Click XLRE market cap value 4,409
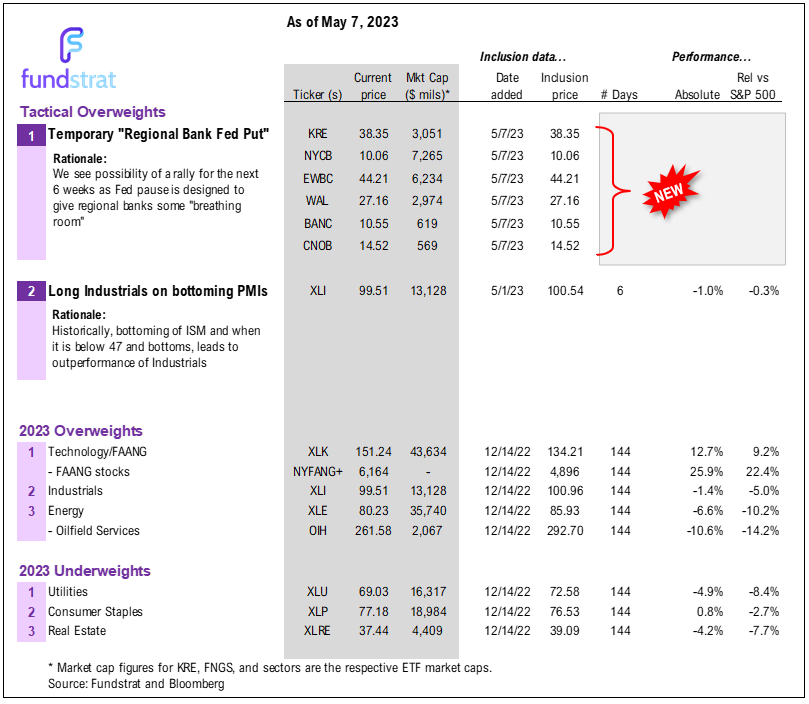 pyautogui.click(x=427, y=631)
